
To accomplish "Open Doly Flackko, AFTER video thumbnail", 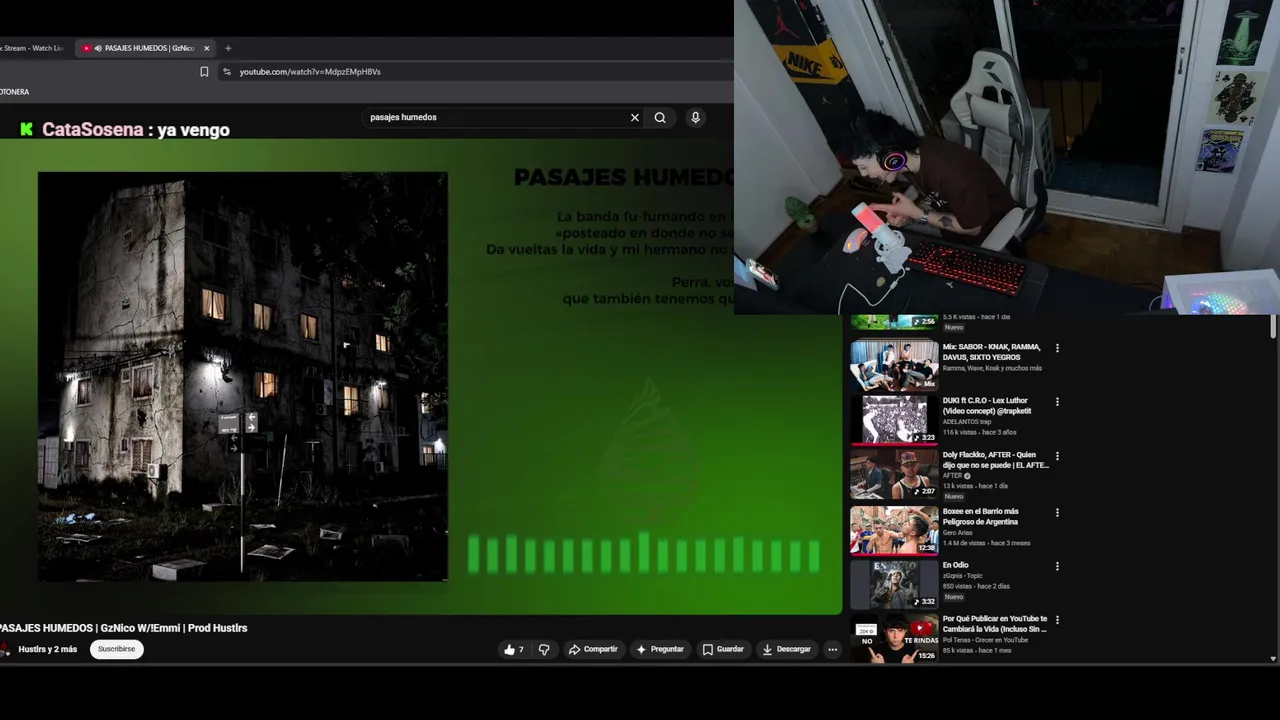I will pos(894,474).
